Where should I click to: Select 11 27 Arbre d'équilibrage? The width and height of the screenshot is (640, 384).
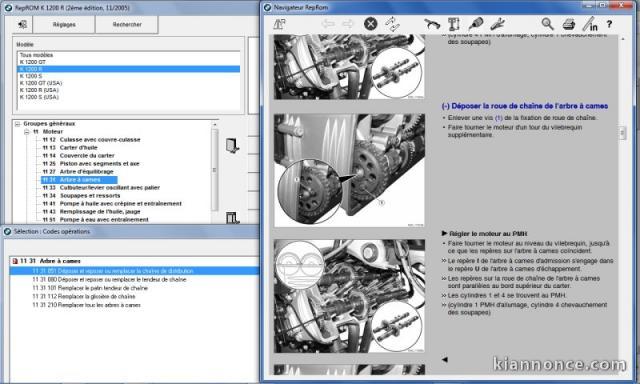[78, 171]
